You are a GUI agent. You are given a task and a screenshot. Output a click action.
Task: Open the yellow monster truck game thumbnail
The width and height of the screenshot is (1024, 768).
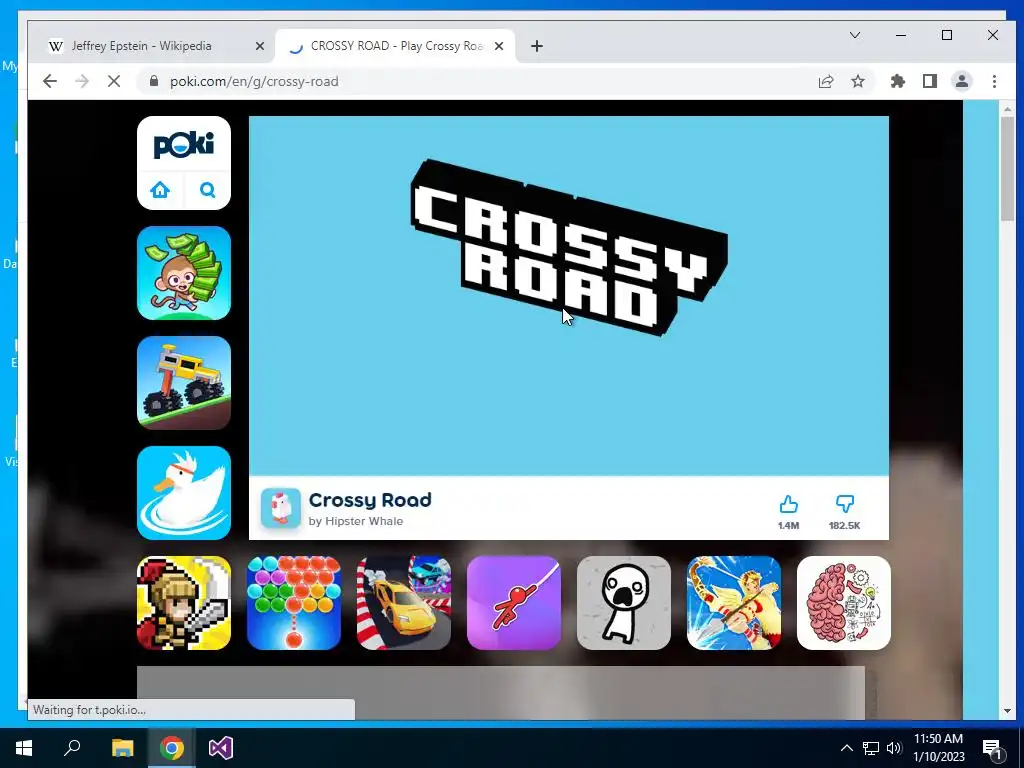pyautogui.click(x=184, y=383)
